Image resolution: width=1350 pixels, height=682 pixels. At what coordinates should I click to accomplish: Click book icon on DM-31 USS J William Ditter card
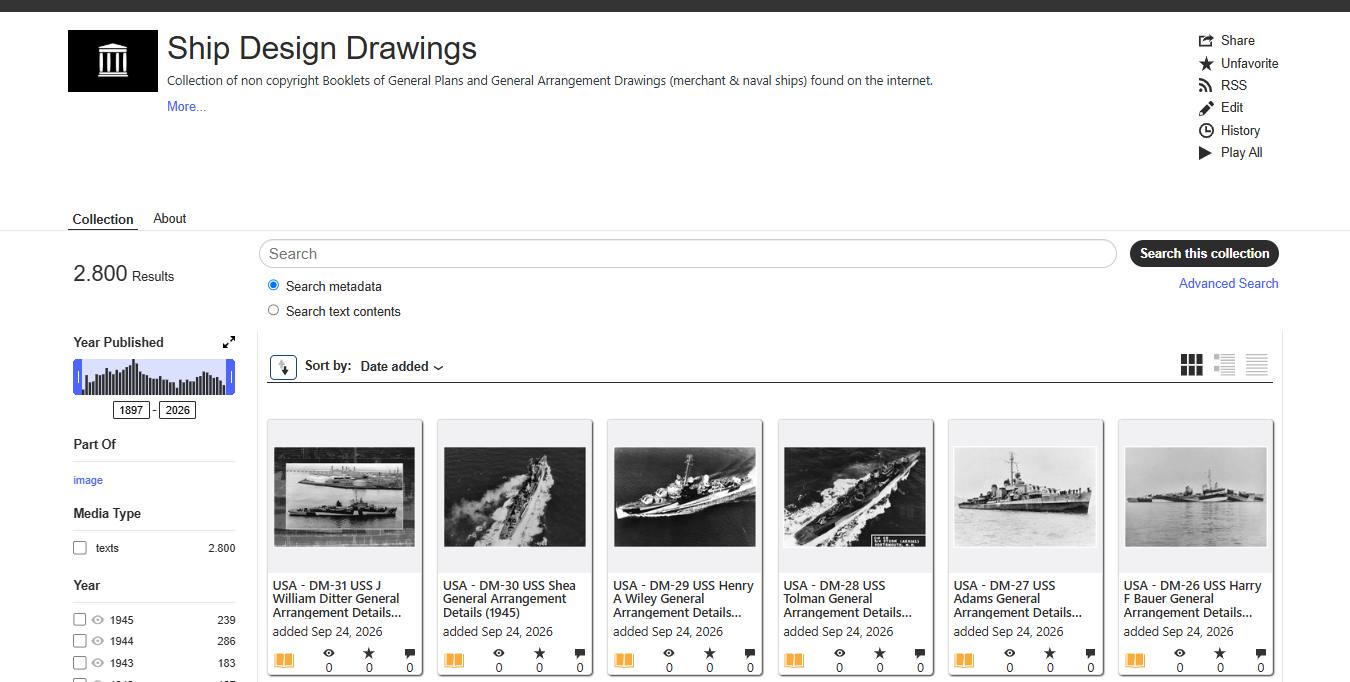(284, 660)
